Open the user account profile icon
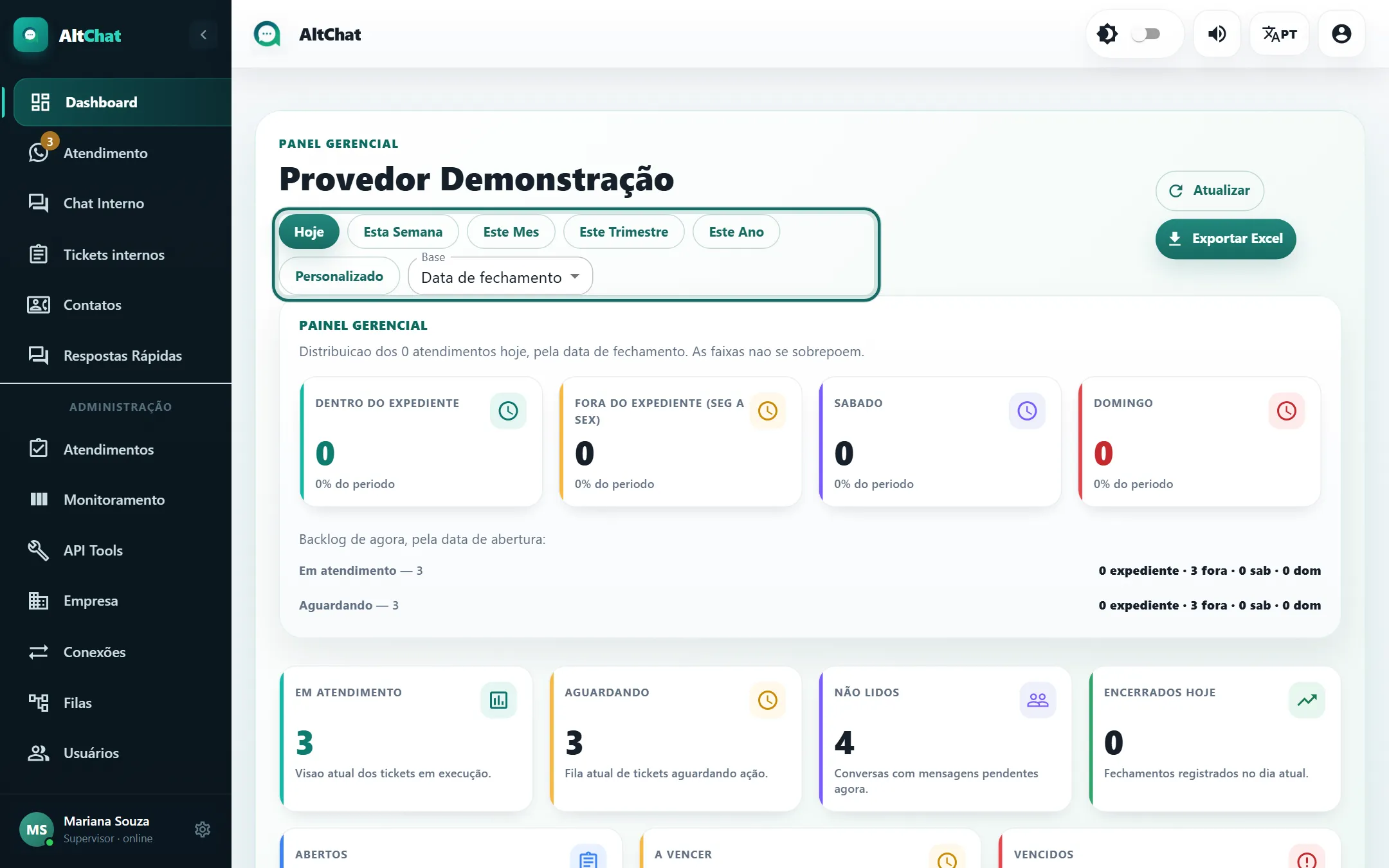This screenshot has width=1389, height=868. pos(1341,34)
